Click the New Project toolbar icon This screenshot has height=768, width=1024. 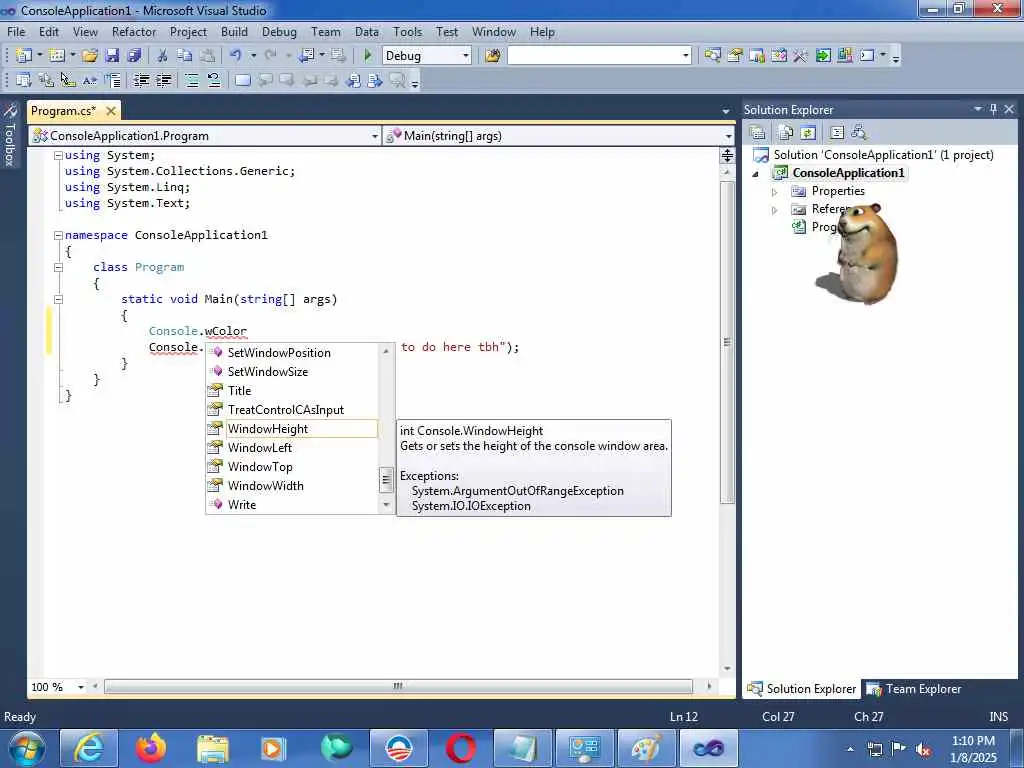click(24, 56)
